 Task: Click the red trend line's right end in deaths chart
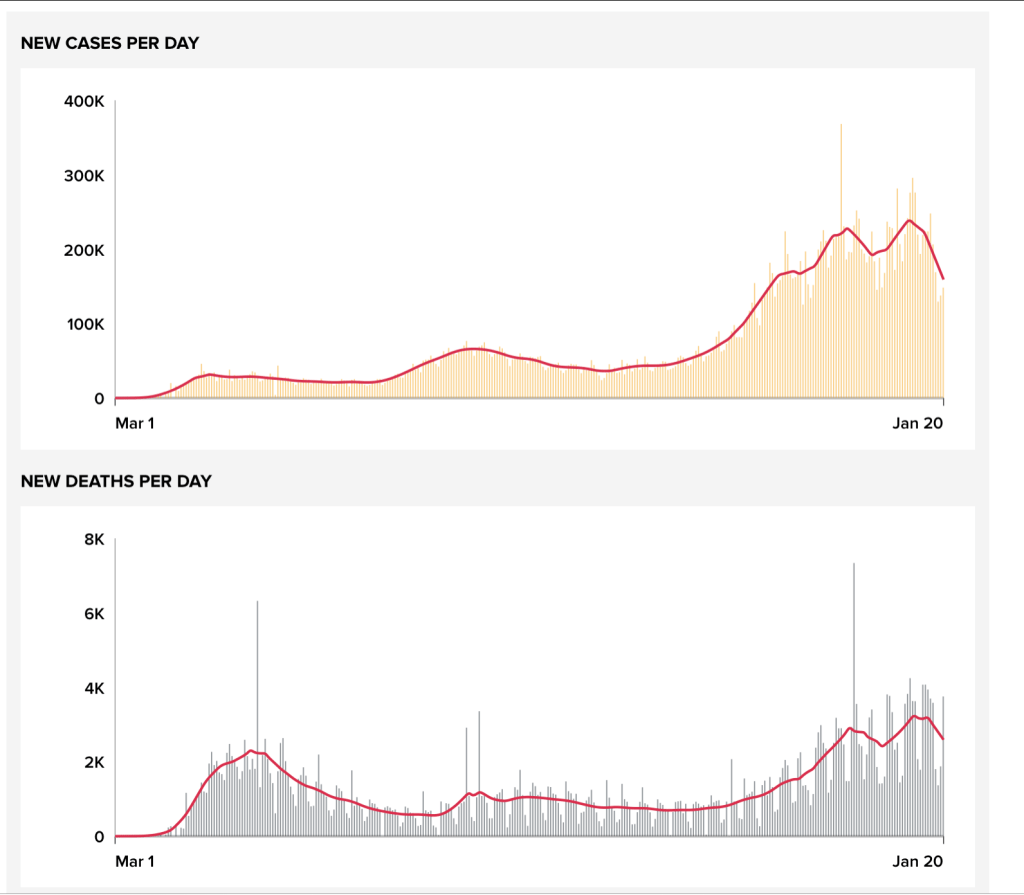943,739
